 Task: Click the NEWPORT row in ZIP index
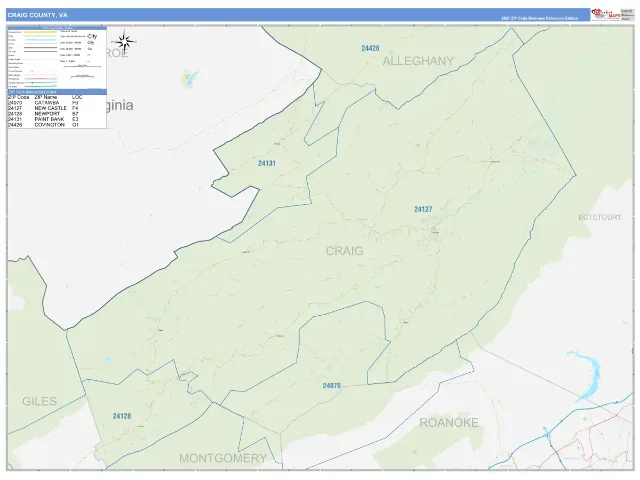pos(57,114)
